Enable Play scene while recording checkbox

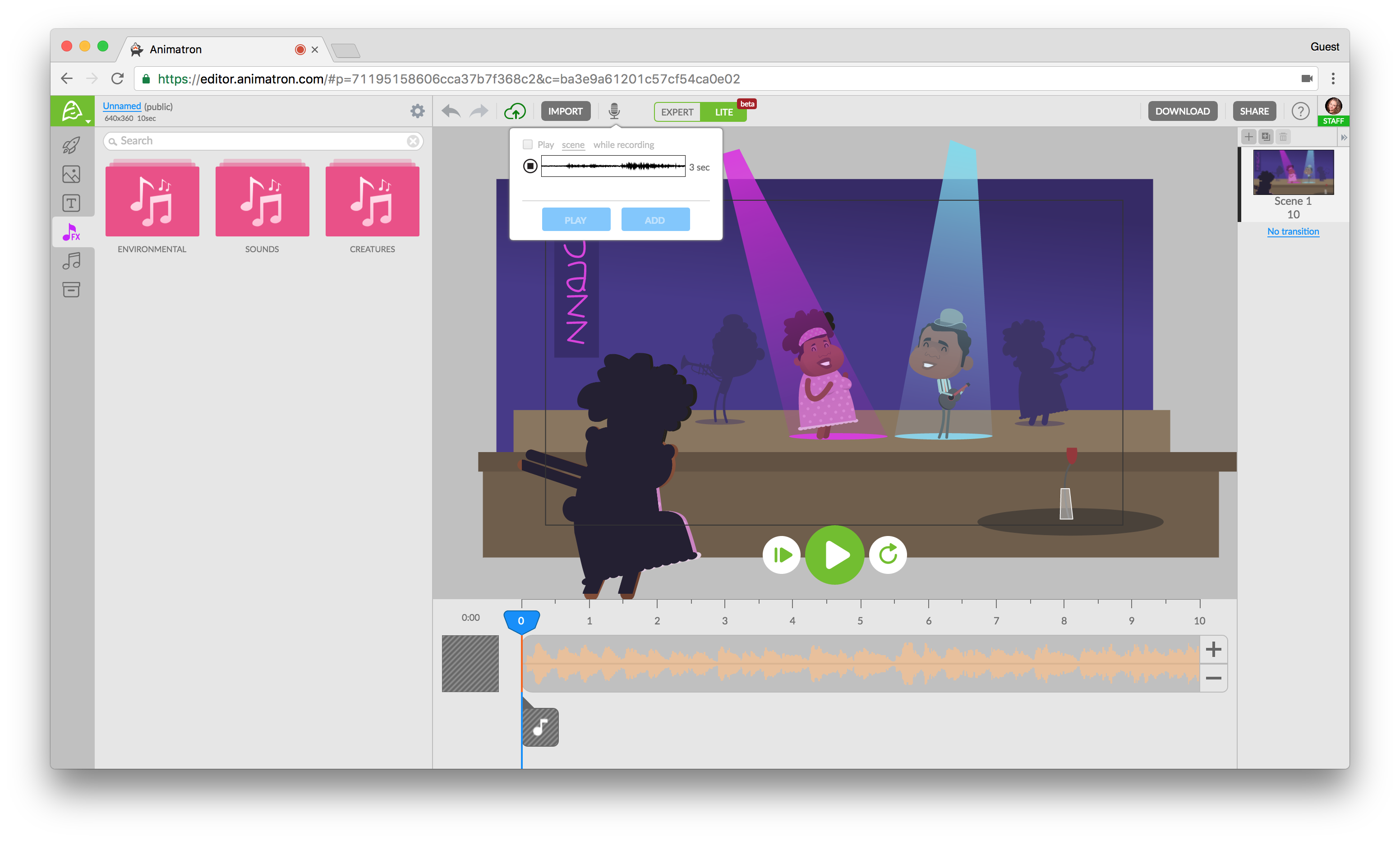tap(528, 144)
